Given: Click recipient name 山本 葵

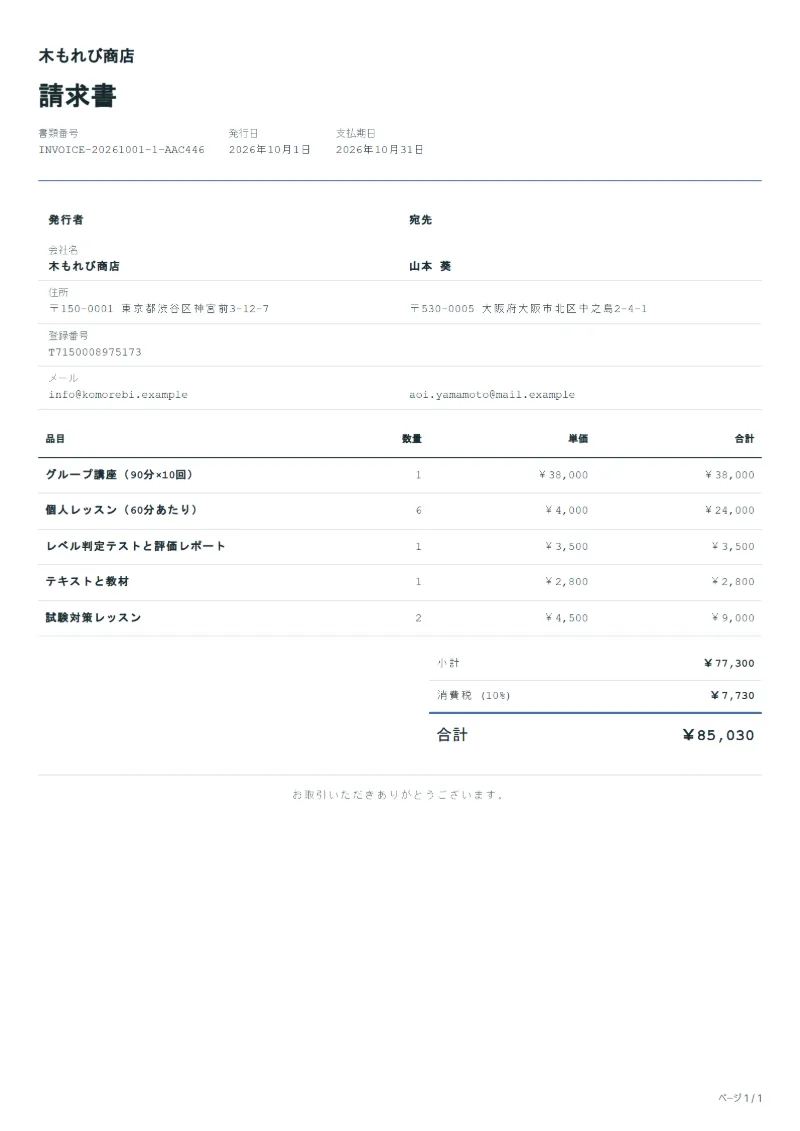Looking at the screenshot, I should (x=430, y=266).
